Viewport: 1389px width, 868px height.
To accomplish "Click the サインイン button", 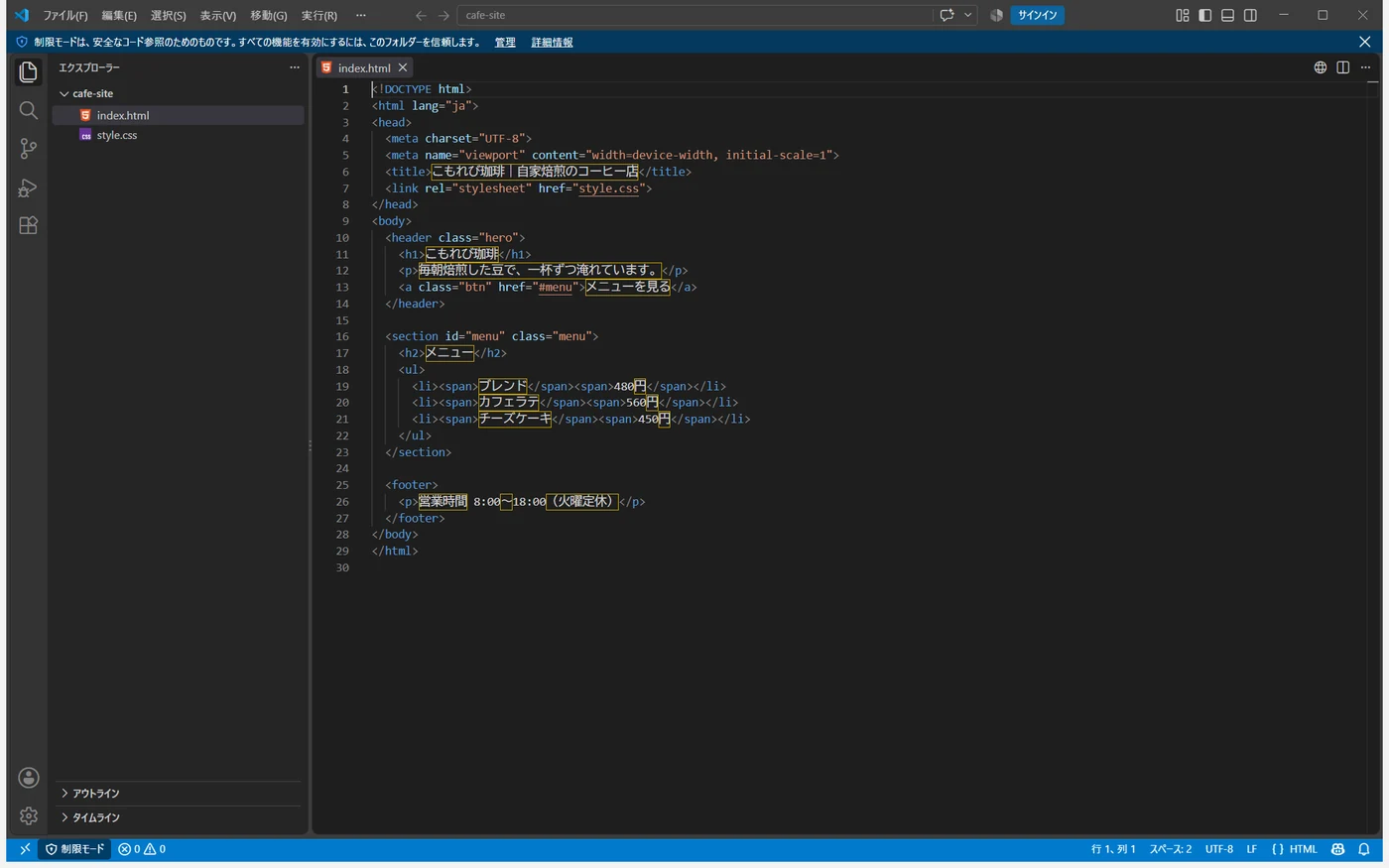I will [1037, 15].
